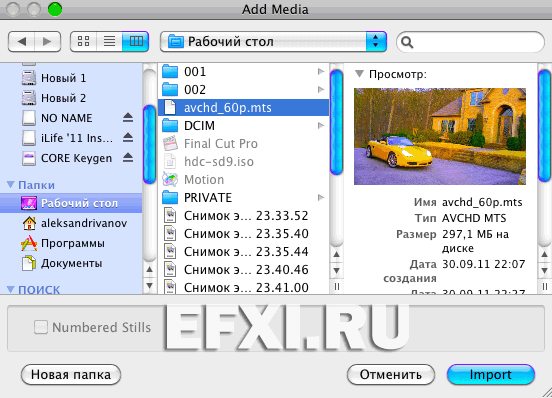The height and width of the screenshot is (398, 552).
Task: Click the preview pane scrollbar thumb
Action: [545, 126]
